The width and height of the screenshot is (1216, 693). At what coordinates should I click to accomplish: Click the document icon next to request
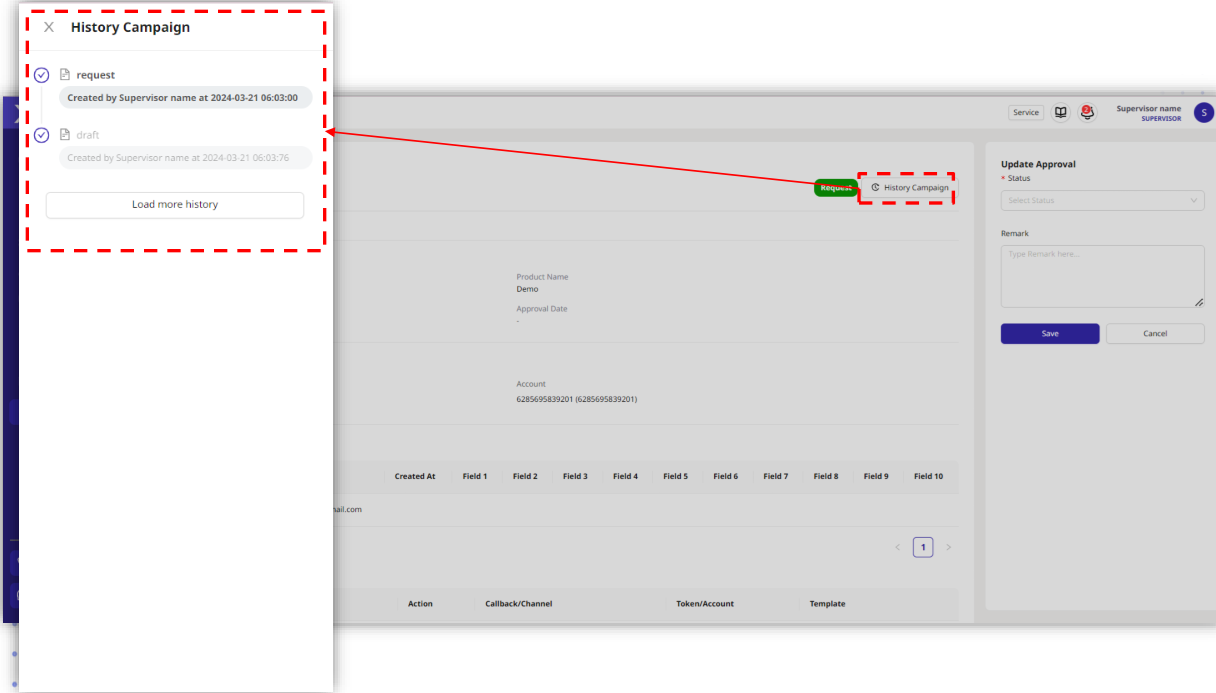(65, 75)
